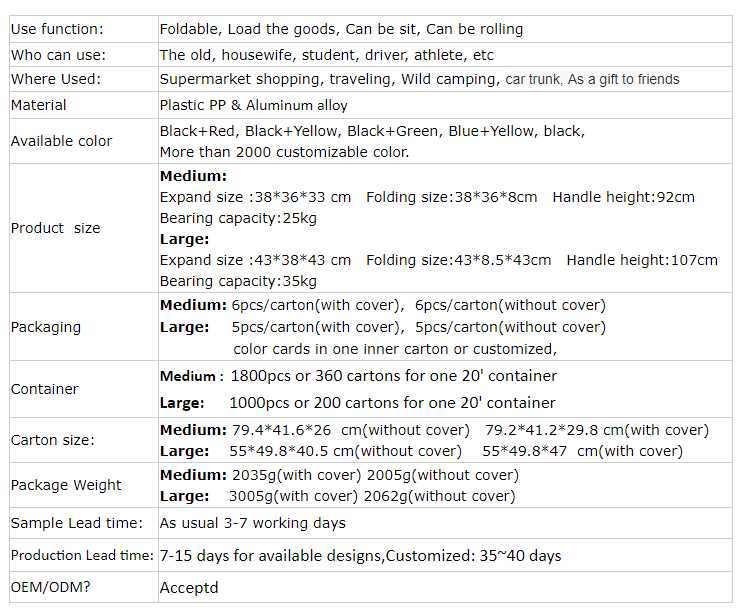Click the "Acceptd" value cell
Screen dimensions: 744x608
pyautogui.click(x=189, y=588)
